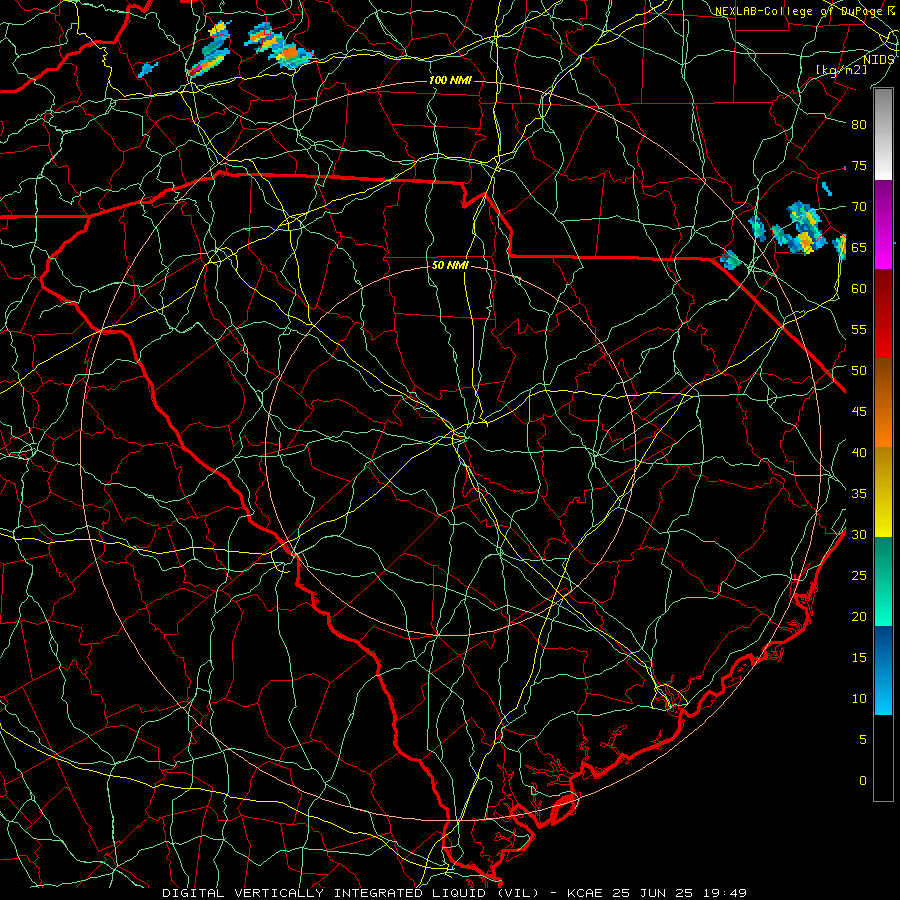This screenshot has width=900, height=900.
Task: Click the "50 NMI" range ring label
Action: point(450,265)
